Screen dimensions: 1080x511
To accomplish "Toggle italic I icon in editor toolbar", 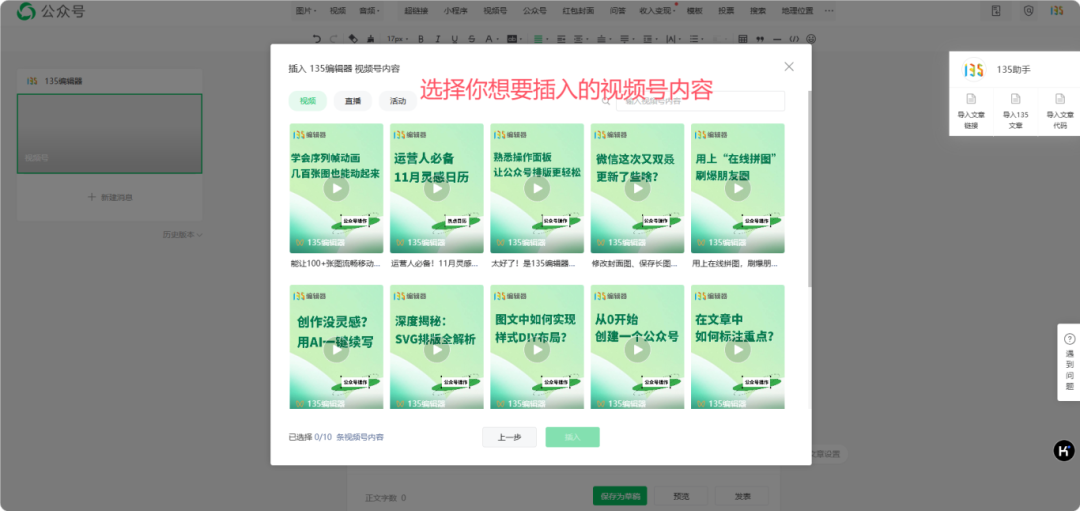I will [x=437, y=39].
